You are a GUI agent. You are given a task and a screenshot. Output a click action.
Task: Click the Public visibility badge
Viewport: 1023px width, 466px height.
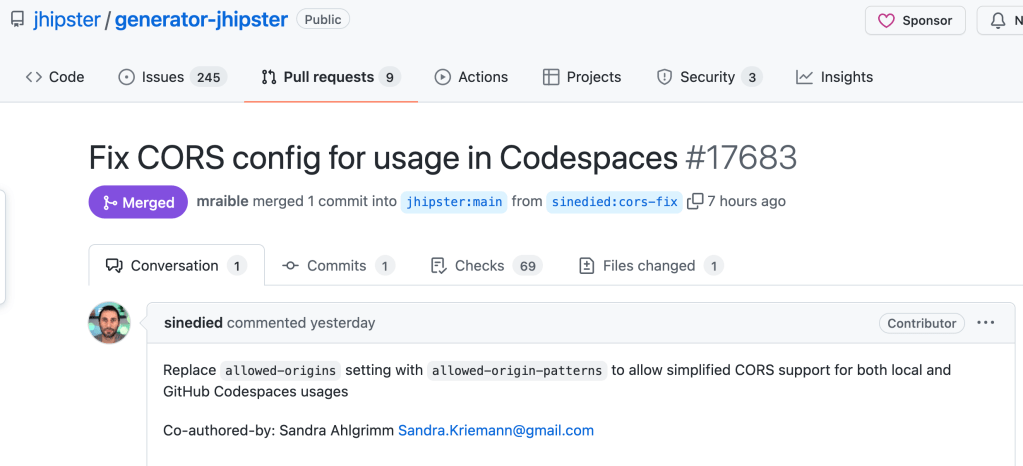(323, 20)
